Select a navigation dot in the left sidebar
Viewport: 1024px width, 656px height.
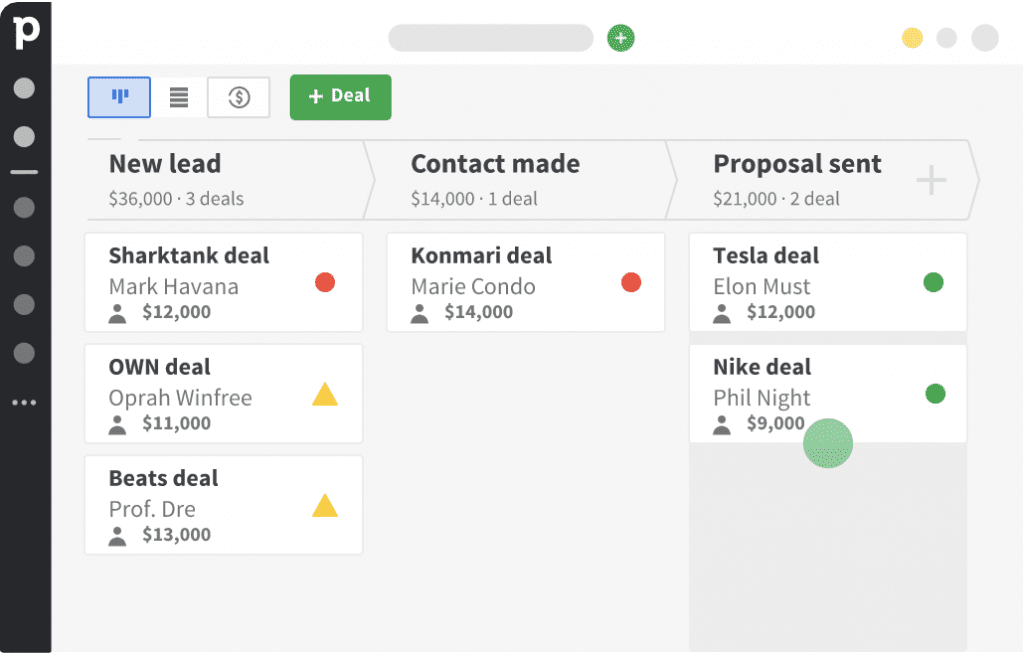pos(25,137)
